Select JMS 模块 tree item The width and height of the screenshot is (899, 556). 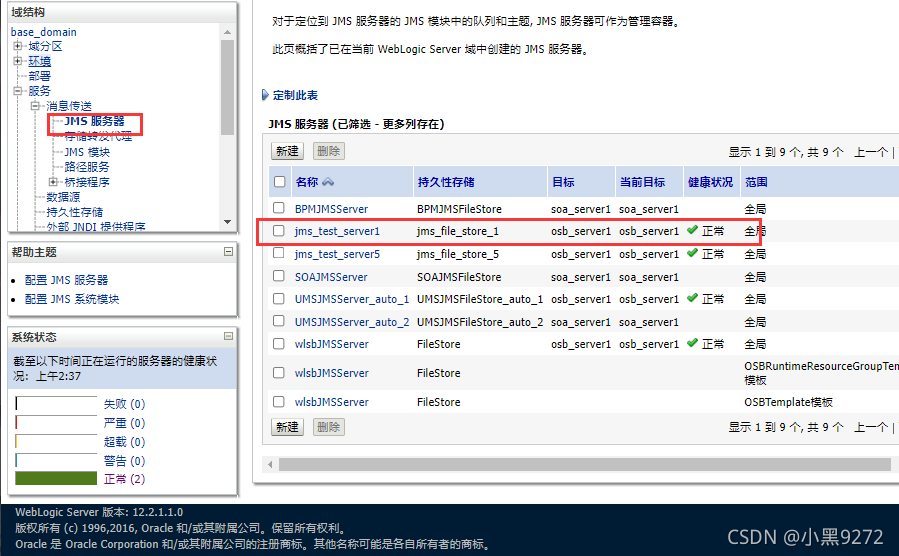(87, 152)
